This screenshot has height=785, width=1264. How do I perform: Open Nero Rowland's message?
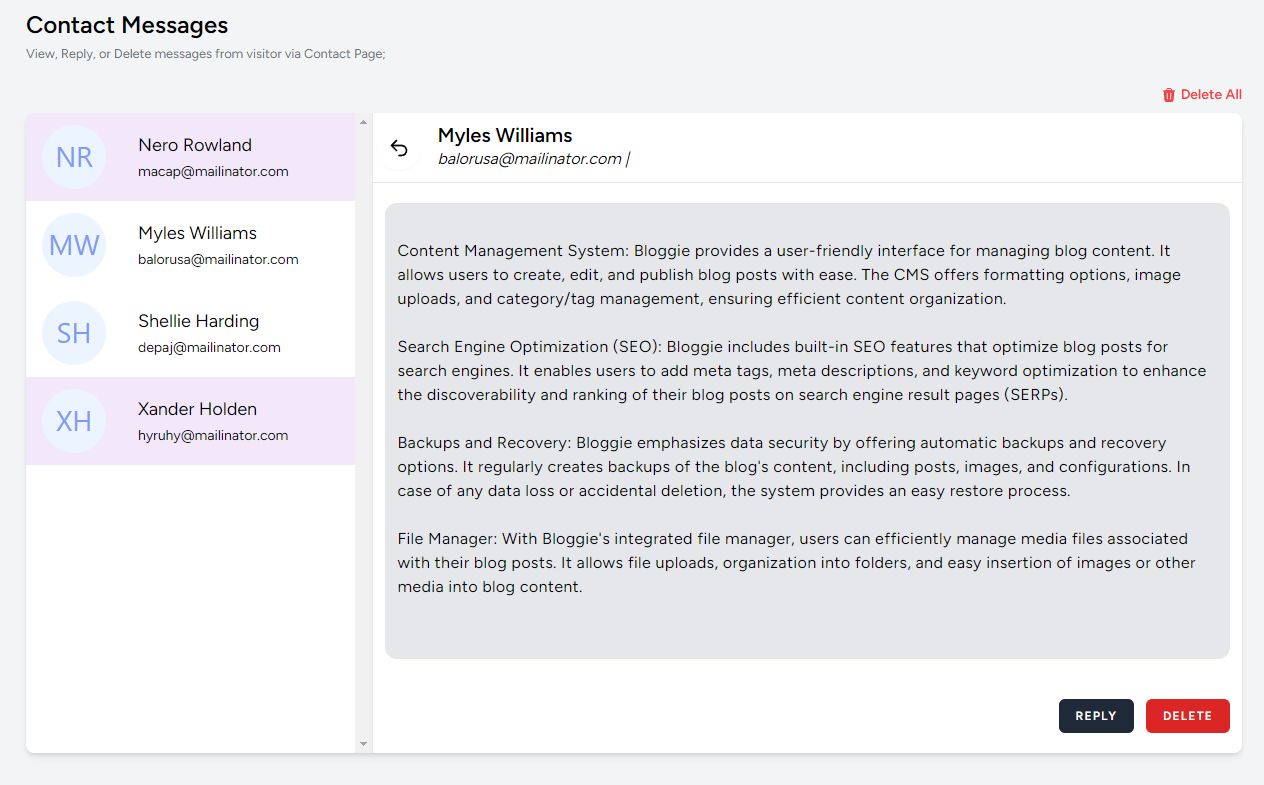coord(195,146)
